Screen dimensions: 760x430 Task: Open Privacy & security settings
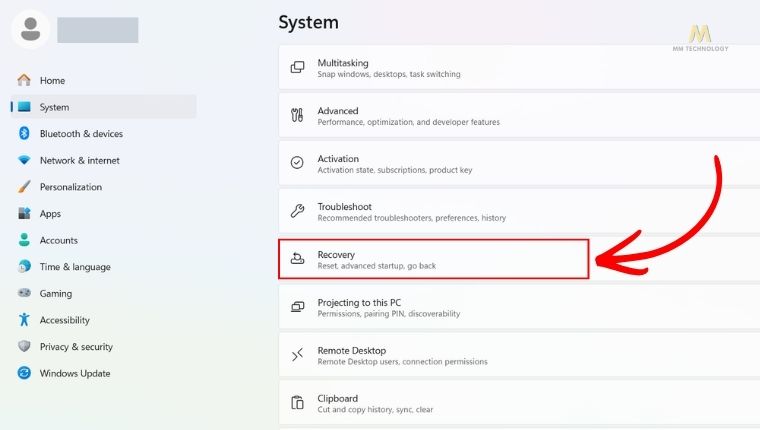(x=104, y=347)
